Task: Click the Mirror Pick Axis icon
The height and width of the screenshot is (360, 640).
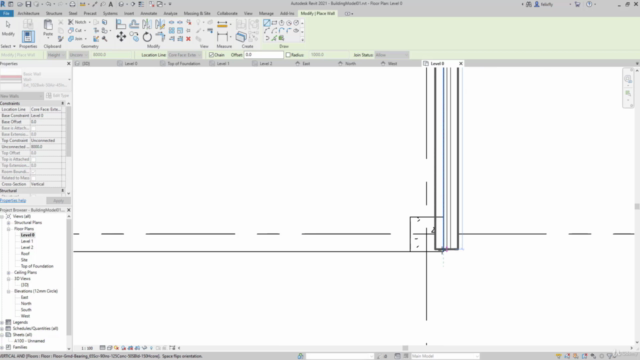Action: point(147,24)
